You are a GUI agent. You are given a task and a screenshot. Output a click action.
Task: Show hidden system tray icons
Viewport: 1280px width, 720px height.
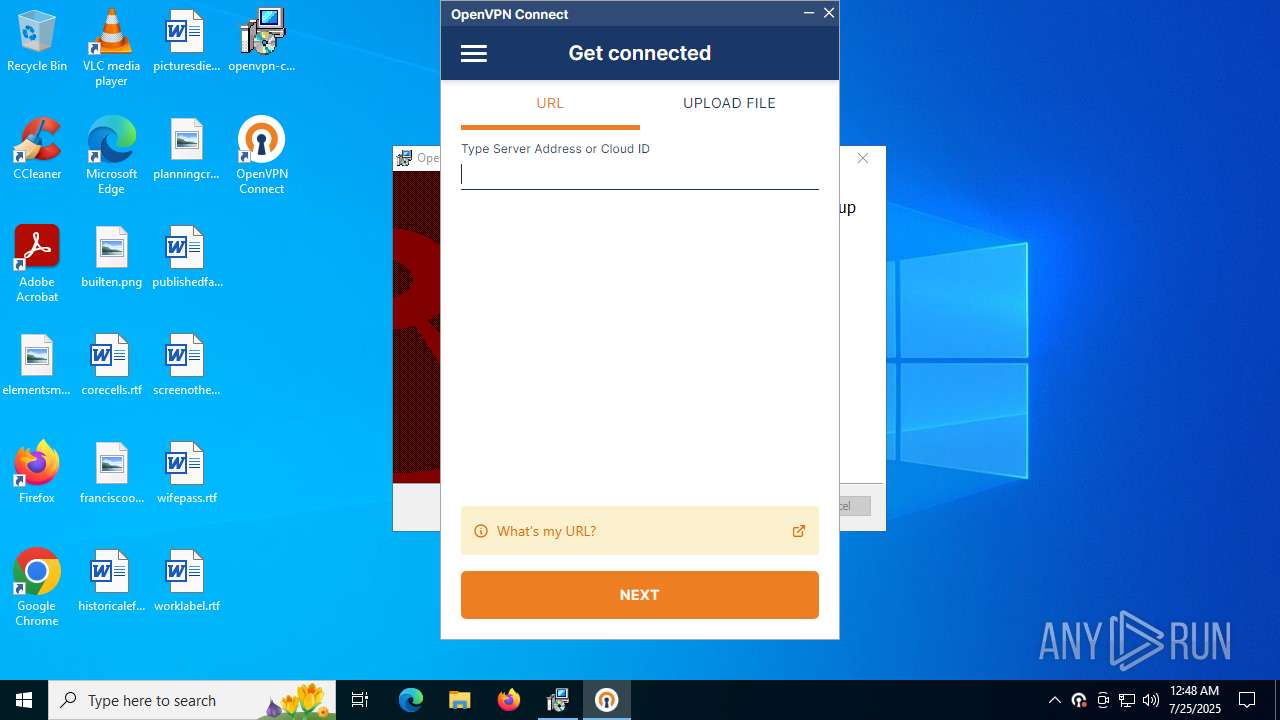[1055, 700]
